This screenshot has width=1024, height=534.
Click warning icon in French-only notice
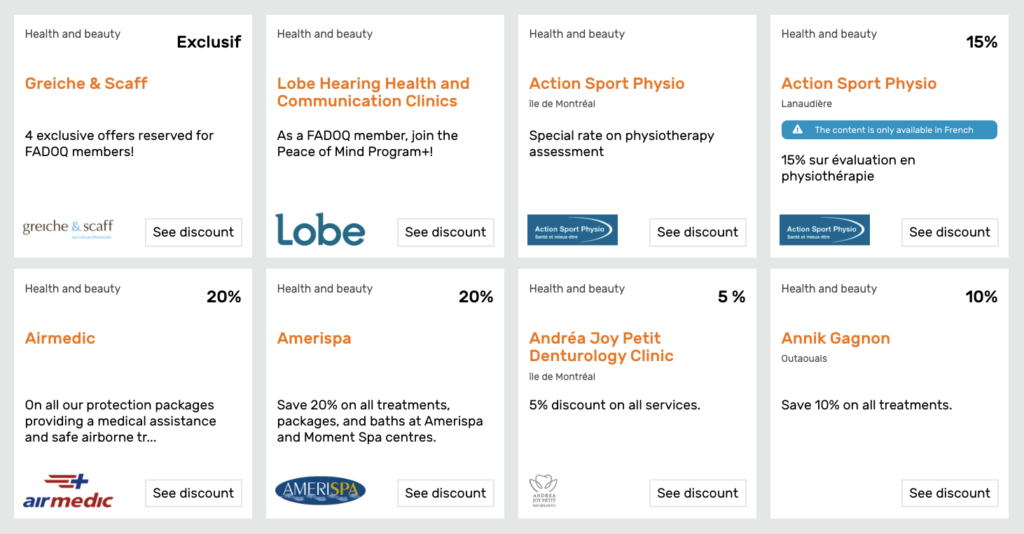point(797,130)
